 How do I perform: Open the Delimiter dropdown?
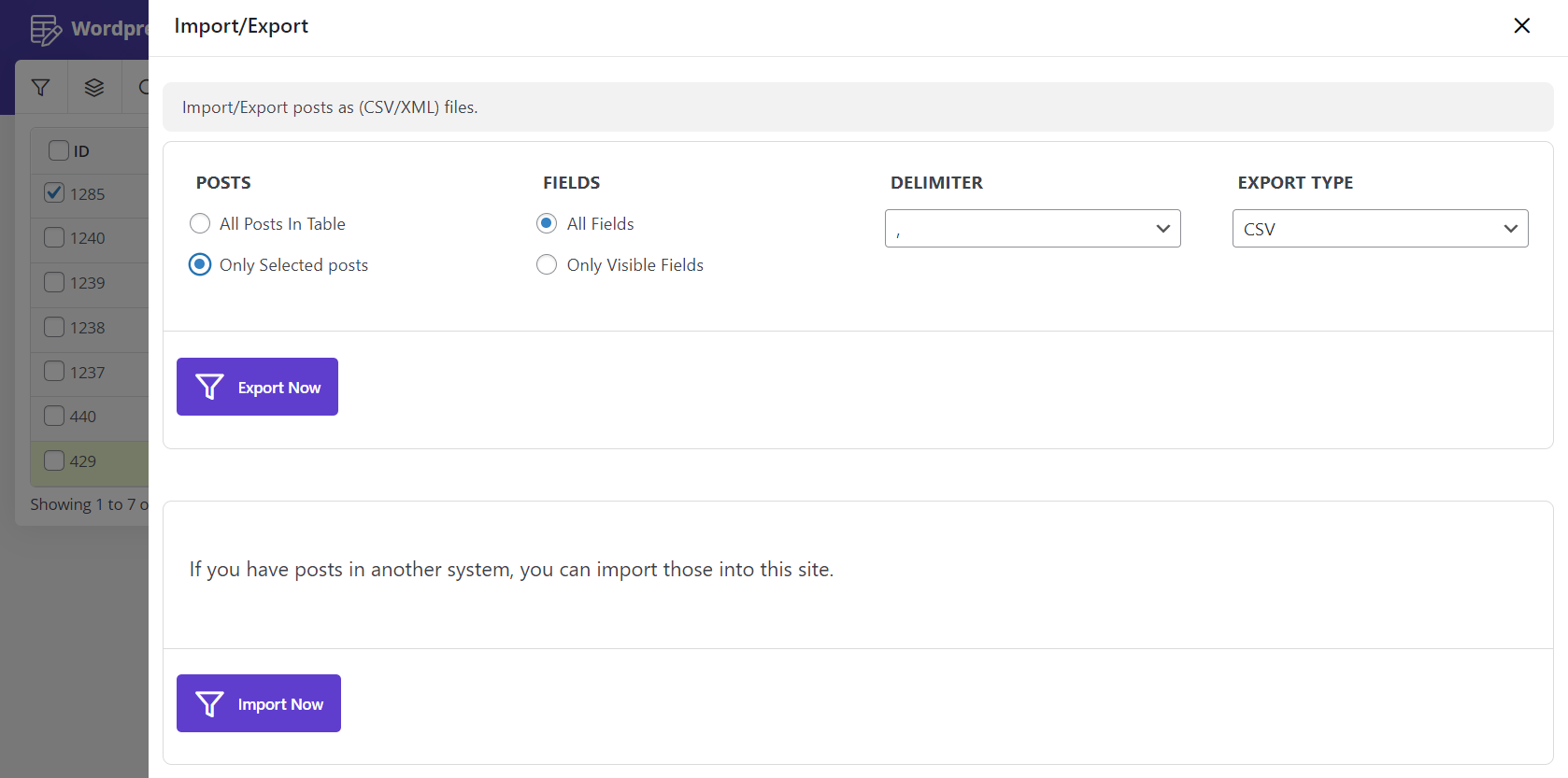tap(1032, 229)
